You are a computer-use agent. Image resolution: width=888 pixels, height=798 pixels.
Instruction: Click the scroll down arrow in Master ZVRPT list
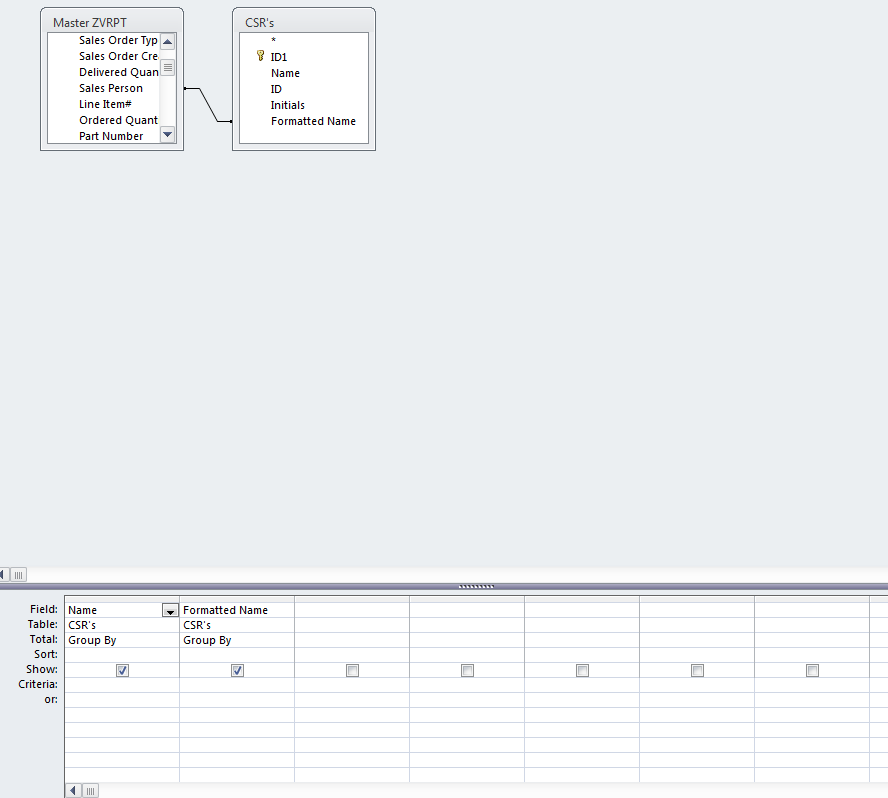[x=168, y=135]
